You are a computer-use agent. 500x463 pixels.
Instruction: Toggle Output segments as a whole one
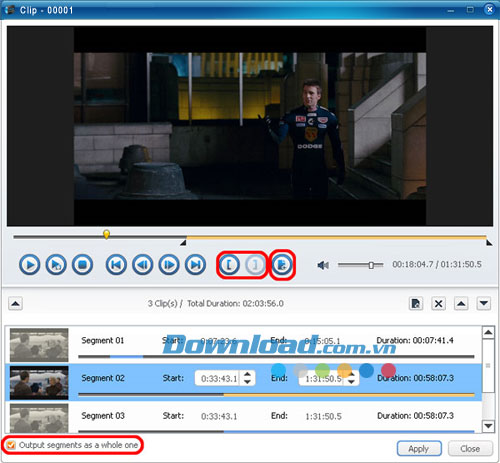[11, 445]
